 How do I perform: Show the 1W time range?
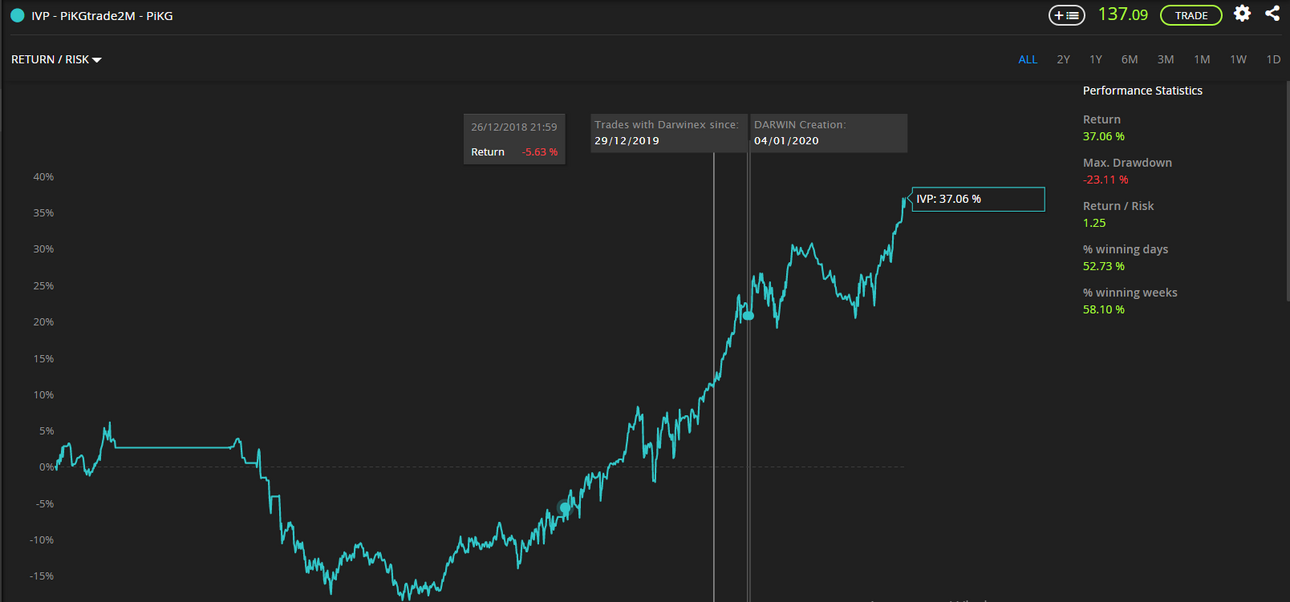pyautogui.click(x=1238, y=60)
